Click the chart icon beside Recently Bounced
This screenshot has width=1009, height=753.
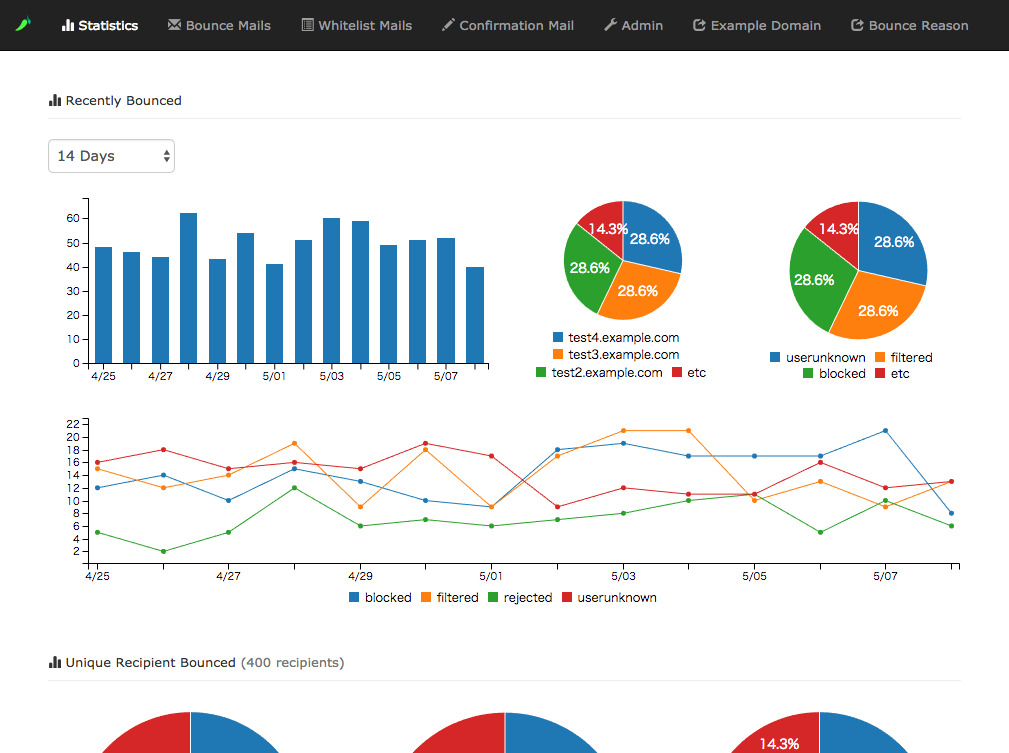[55, 100]
